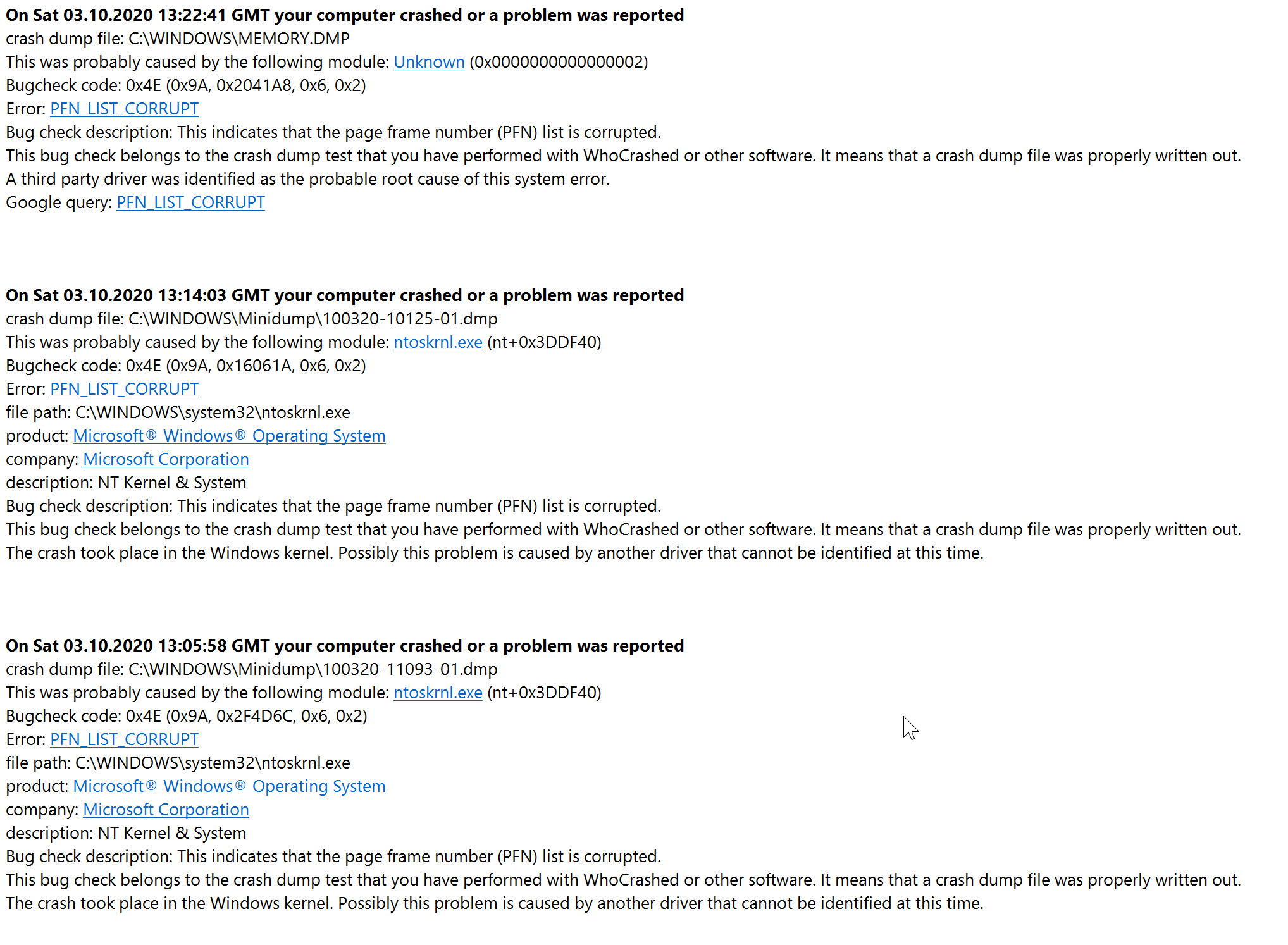
Task: Open PFN_LIST_CORRUPT error link in 13:05:58 report
Action: click(124, 739)
